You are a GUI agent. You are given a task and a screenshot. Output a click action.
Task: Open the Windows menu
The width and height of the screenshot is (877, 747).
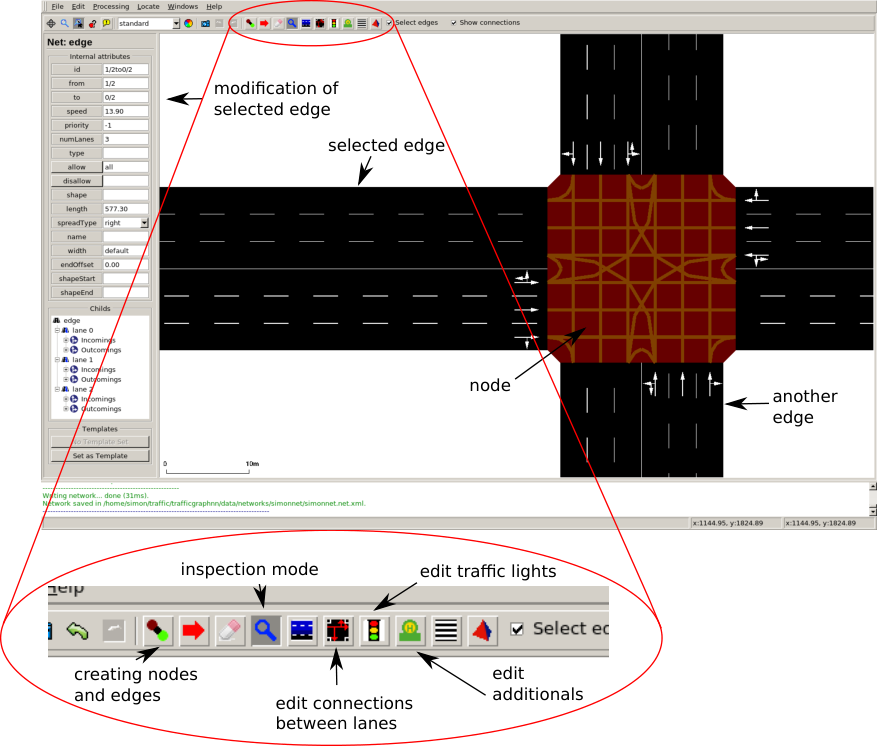point(183,7)
